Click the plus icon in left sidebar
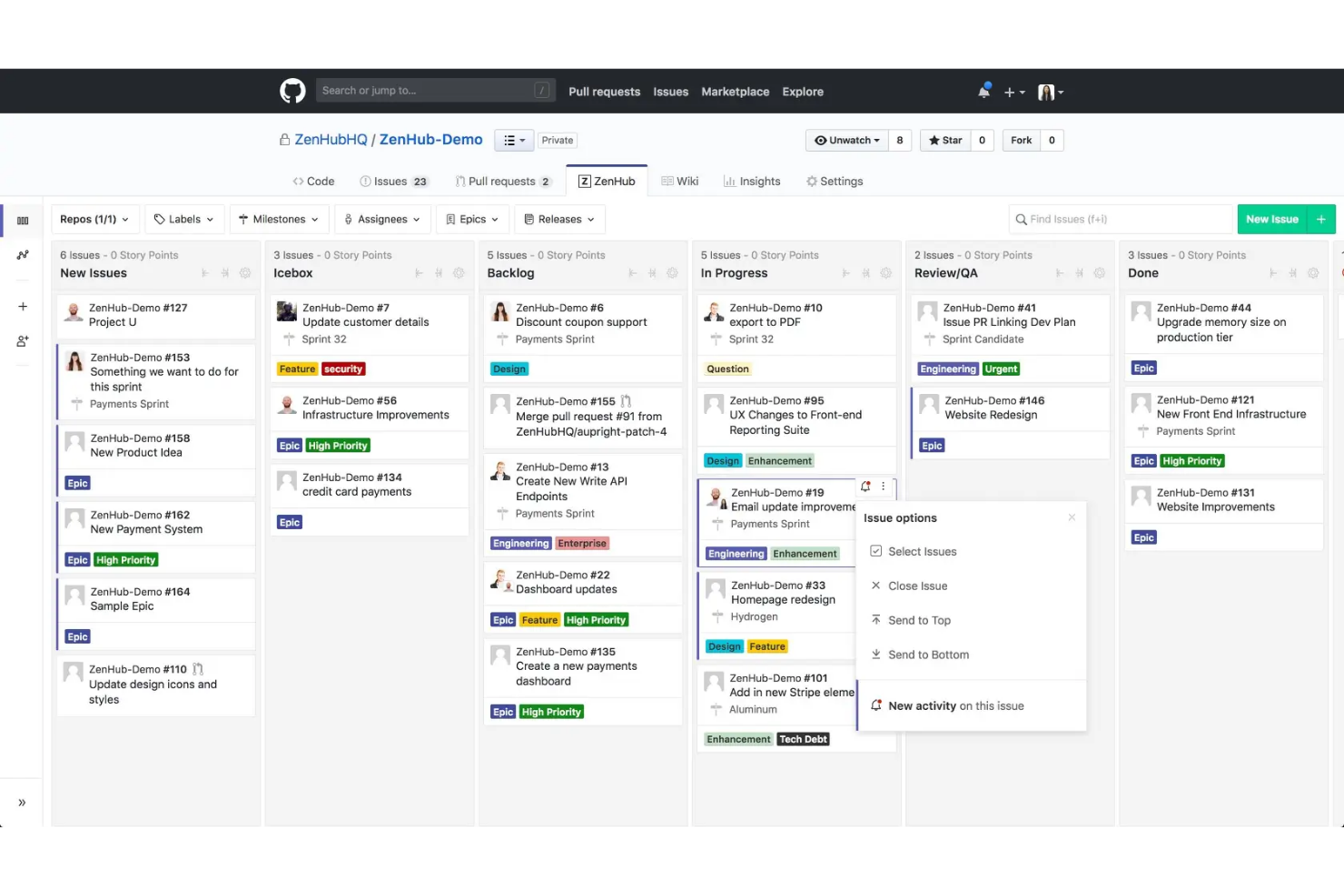This screenshot has height=896, width=1344. click(x=23, y=307)
